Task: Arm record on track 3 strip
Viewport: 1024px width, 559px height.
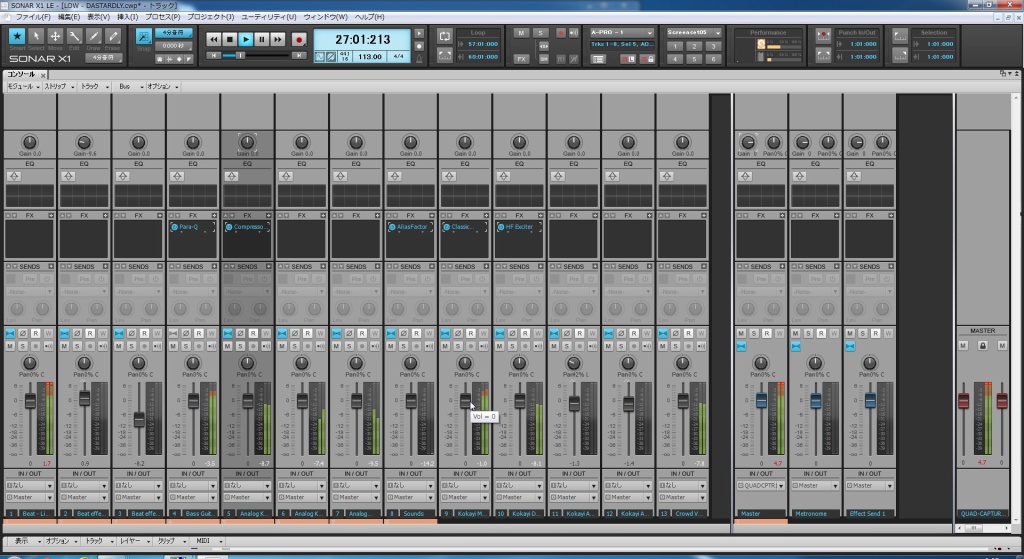Action: pos(144,346)
